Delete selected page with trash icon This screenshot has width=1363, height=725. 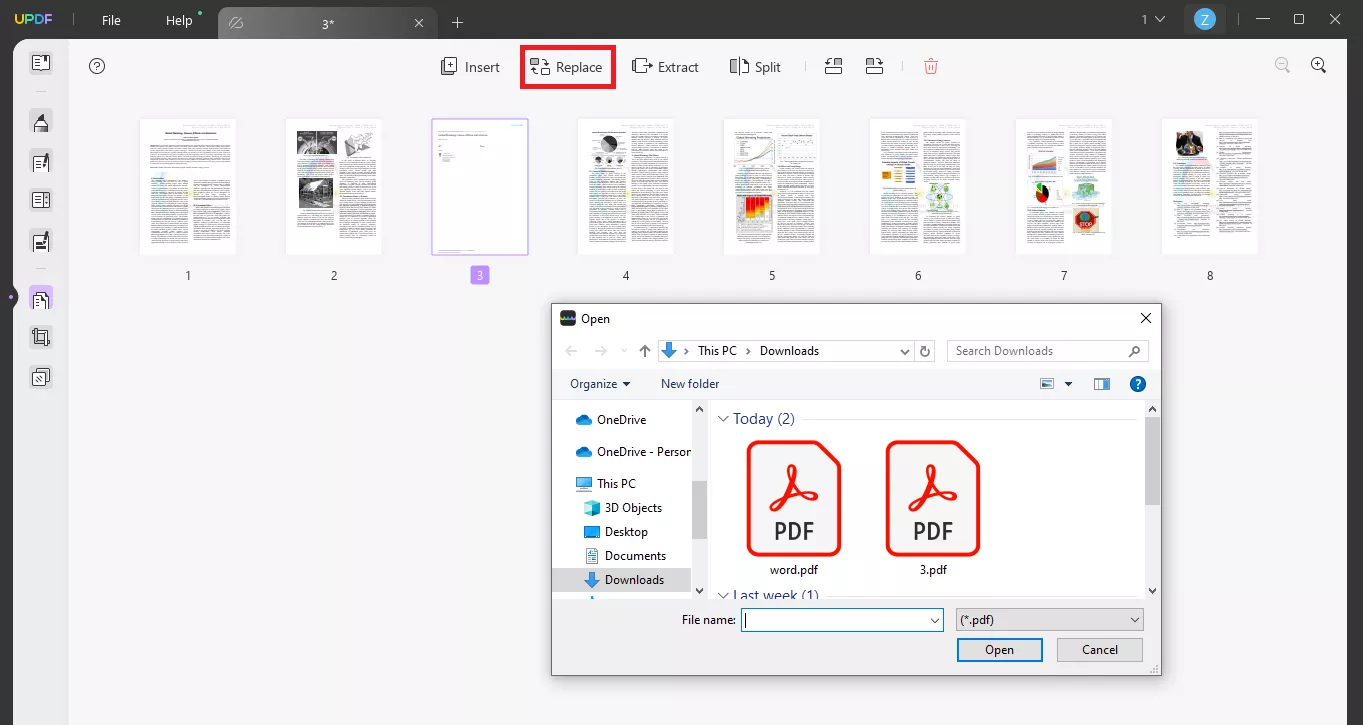[x=931, y=67]
